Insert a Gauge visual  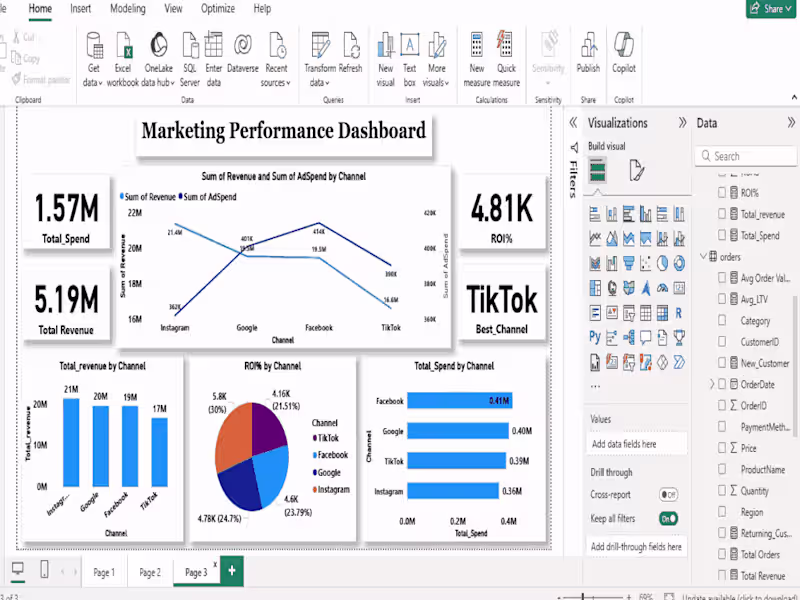point(662,287)
